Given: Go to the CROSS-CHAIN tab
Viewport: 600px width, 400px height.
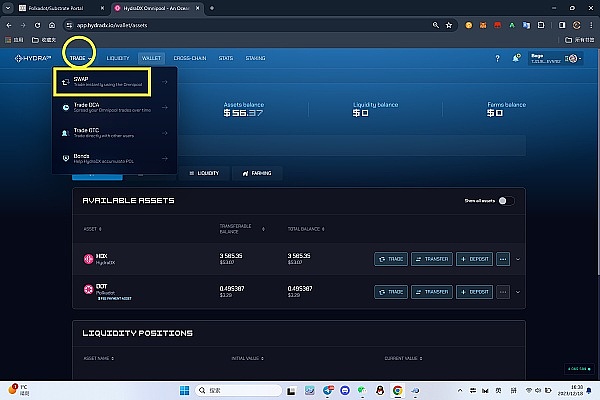Looking at the screenshot, I should [x=190, y=59].
